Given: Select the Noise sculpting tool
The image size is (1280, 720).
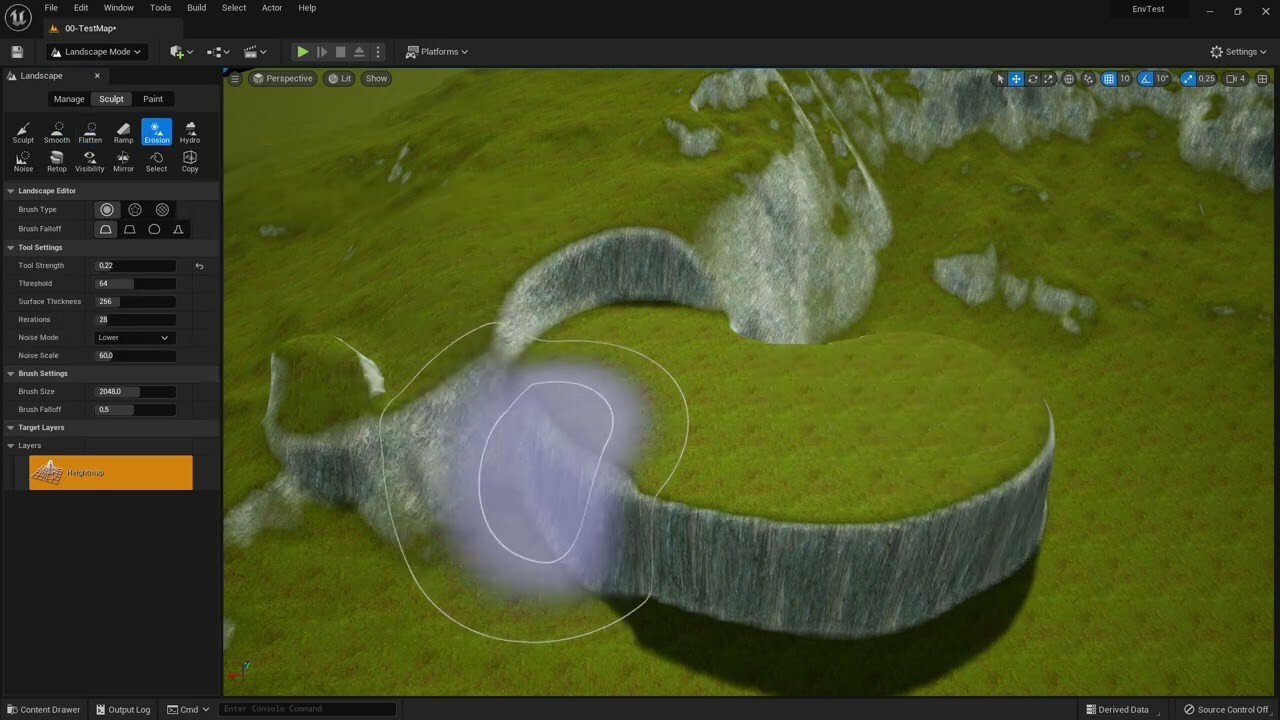Looking at the screenshot, I should [x=23, y=160].
